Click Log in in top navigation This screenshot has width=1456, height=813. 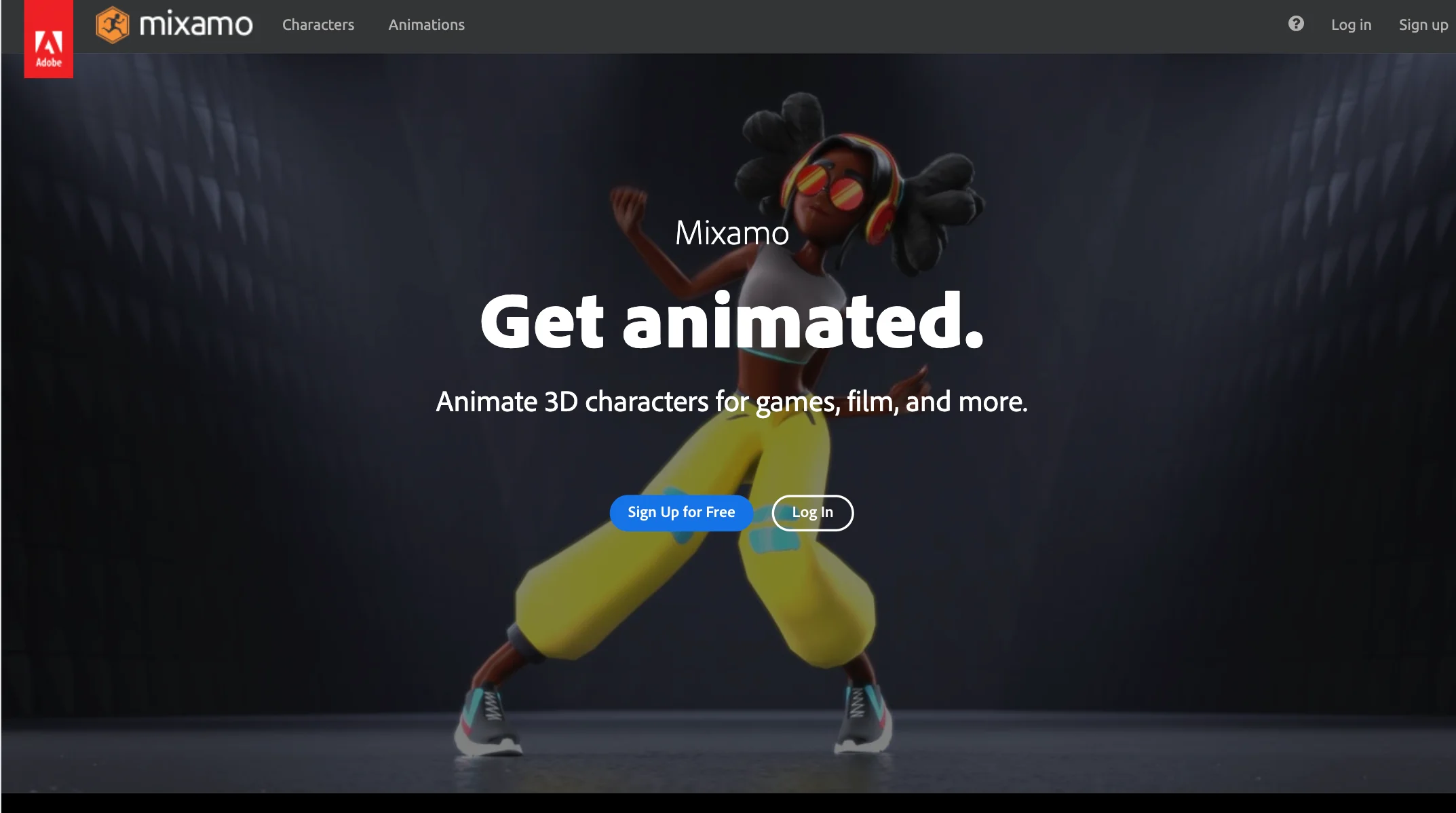pos(1351,25)
